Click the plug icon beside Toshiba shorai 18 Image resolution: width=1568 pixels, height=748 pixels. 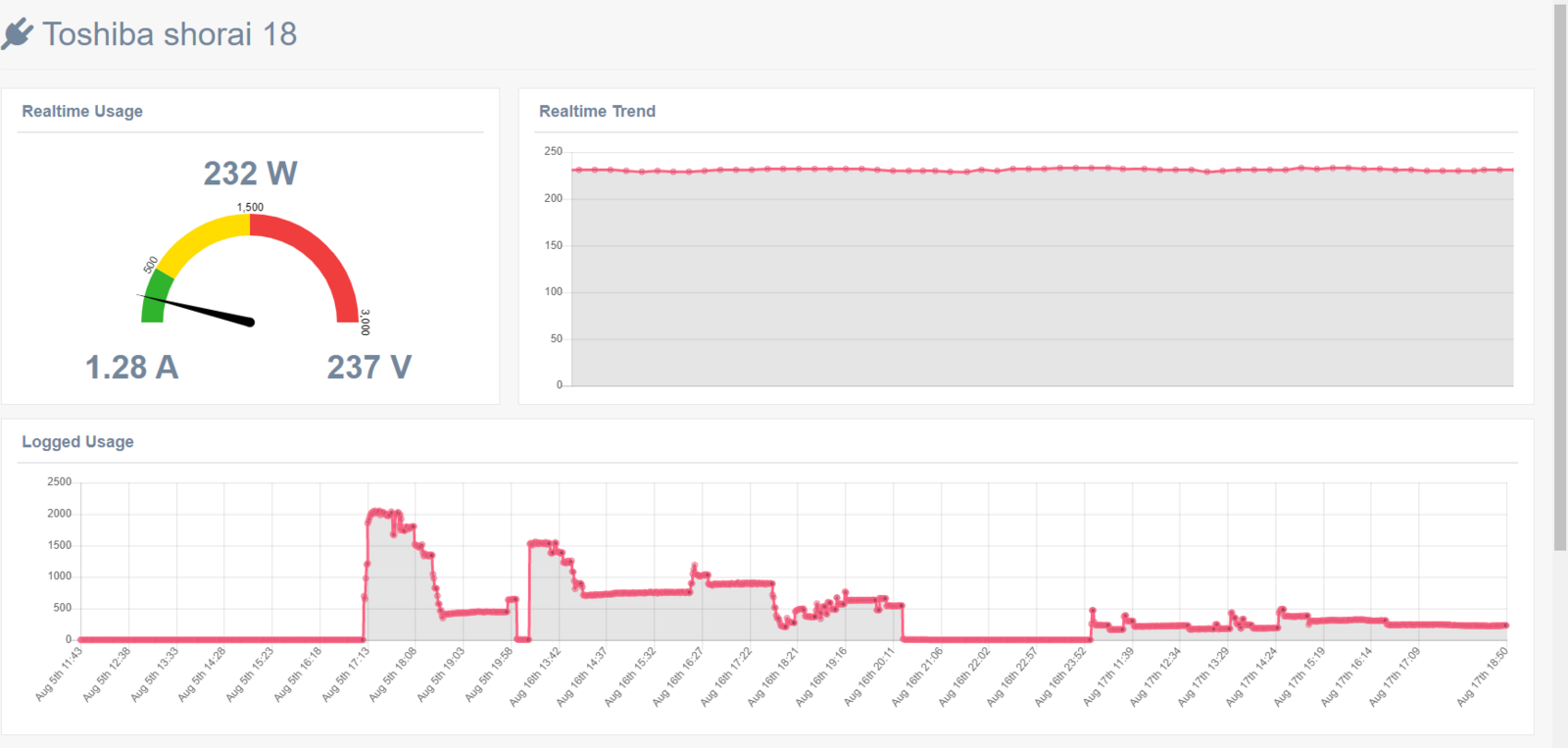(17, 34)
